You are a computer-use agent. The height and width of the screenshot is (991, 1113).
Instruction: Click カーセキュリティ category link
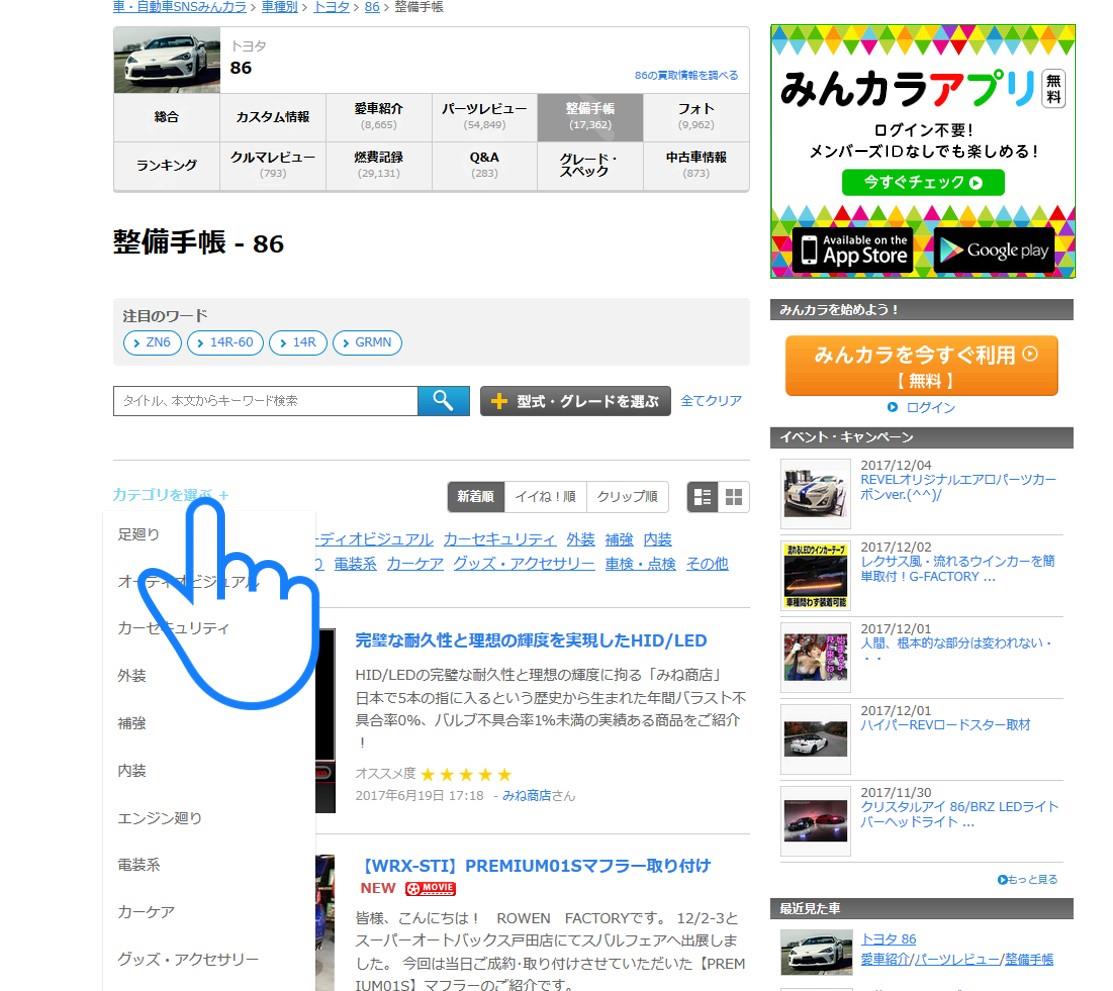(x=500, y=540)
